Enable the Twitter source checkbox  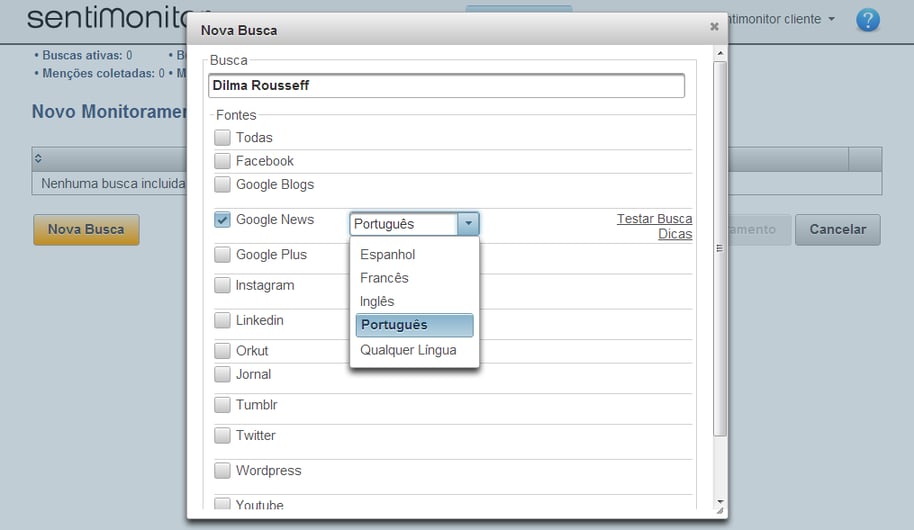pyautogui.click(x=222, y=435)
